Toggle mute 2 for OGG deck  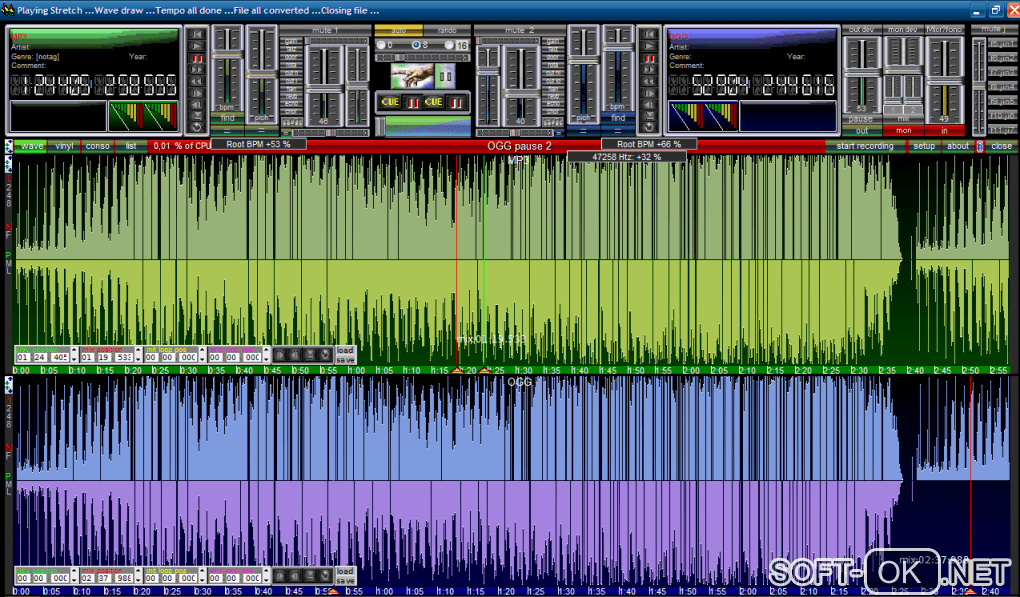tap(519, 31)
